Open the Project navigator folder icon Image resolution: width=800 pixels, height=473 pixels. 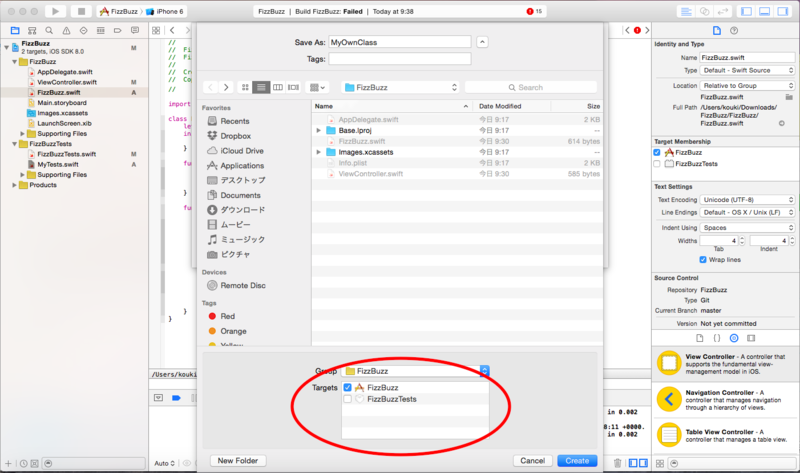[x=15, y=30]
